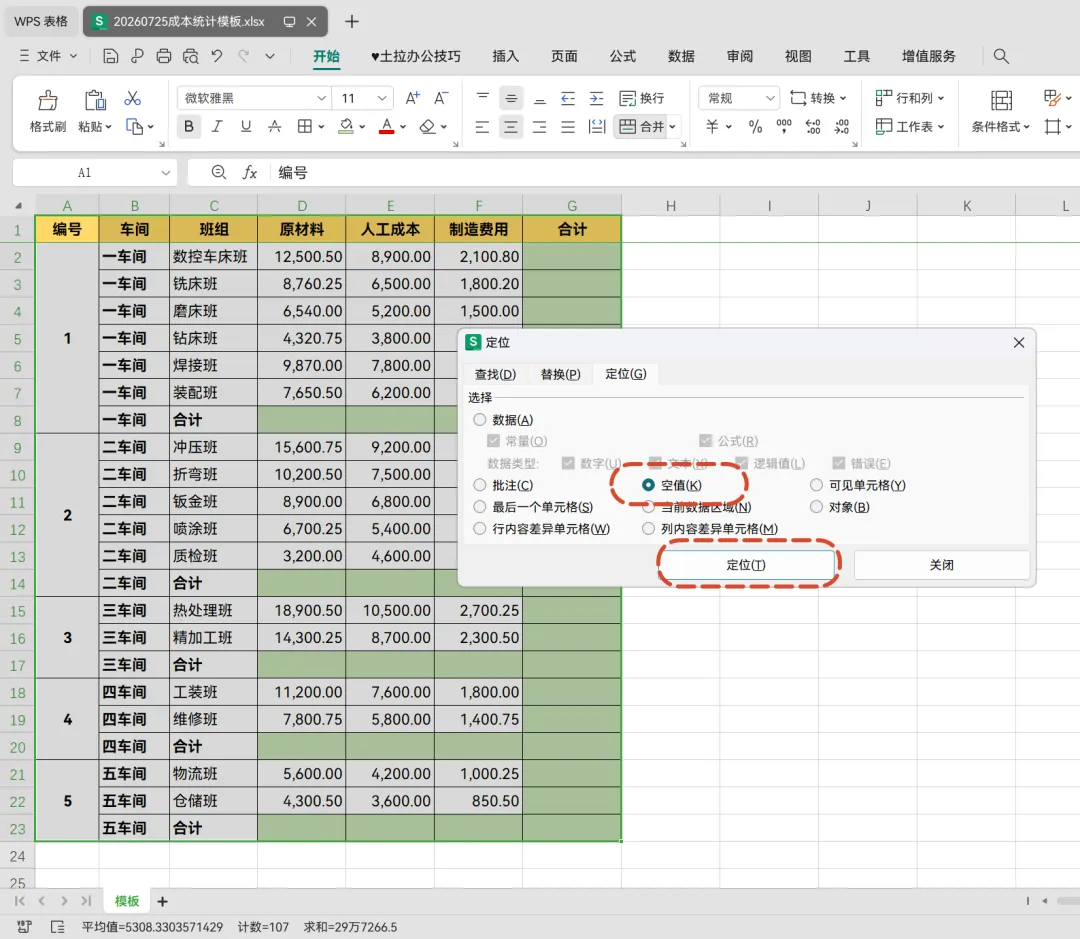Click the Percent style icon
Viewport: 1080px width, 939px height.
click(756, 127)
